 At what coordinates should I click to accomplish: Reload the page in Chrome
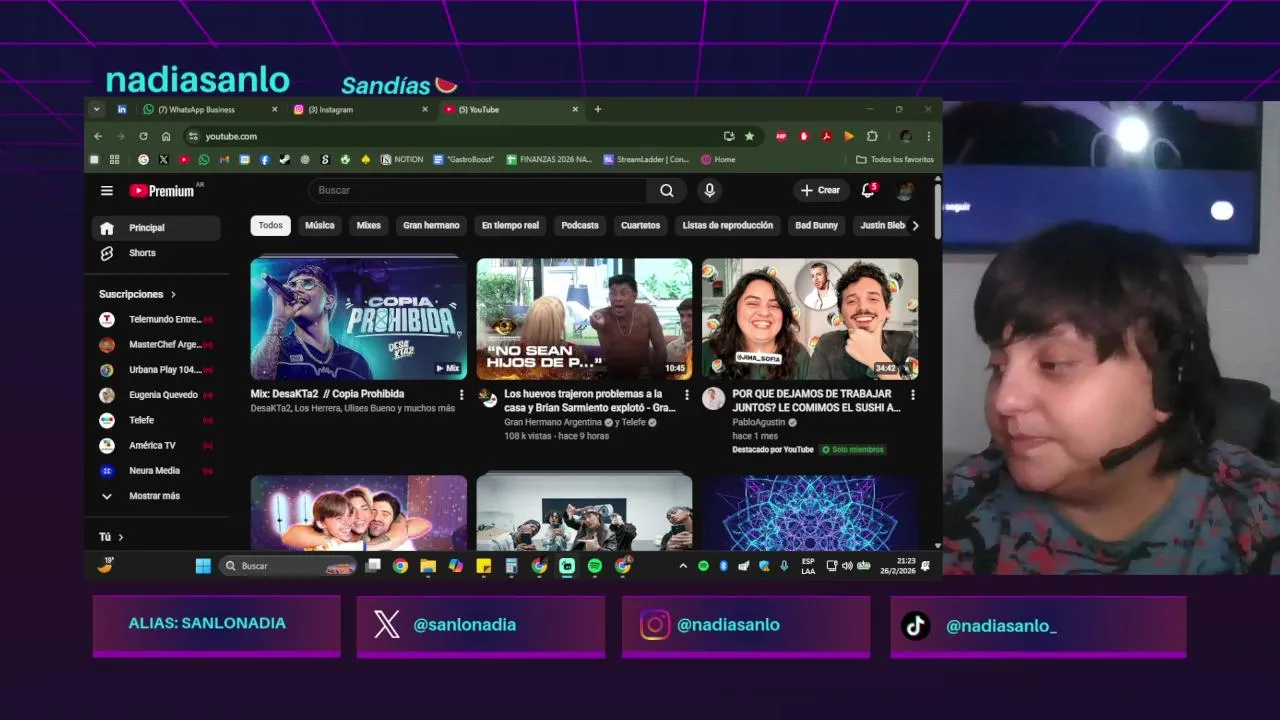point(143,136)
